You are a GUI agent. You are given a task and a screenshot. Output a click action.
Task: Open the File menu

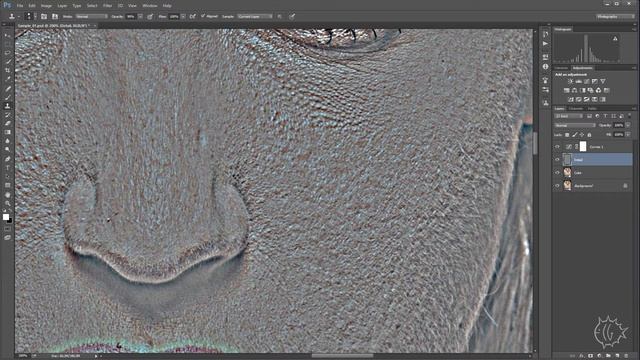pos(20,6)
